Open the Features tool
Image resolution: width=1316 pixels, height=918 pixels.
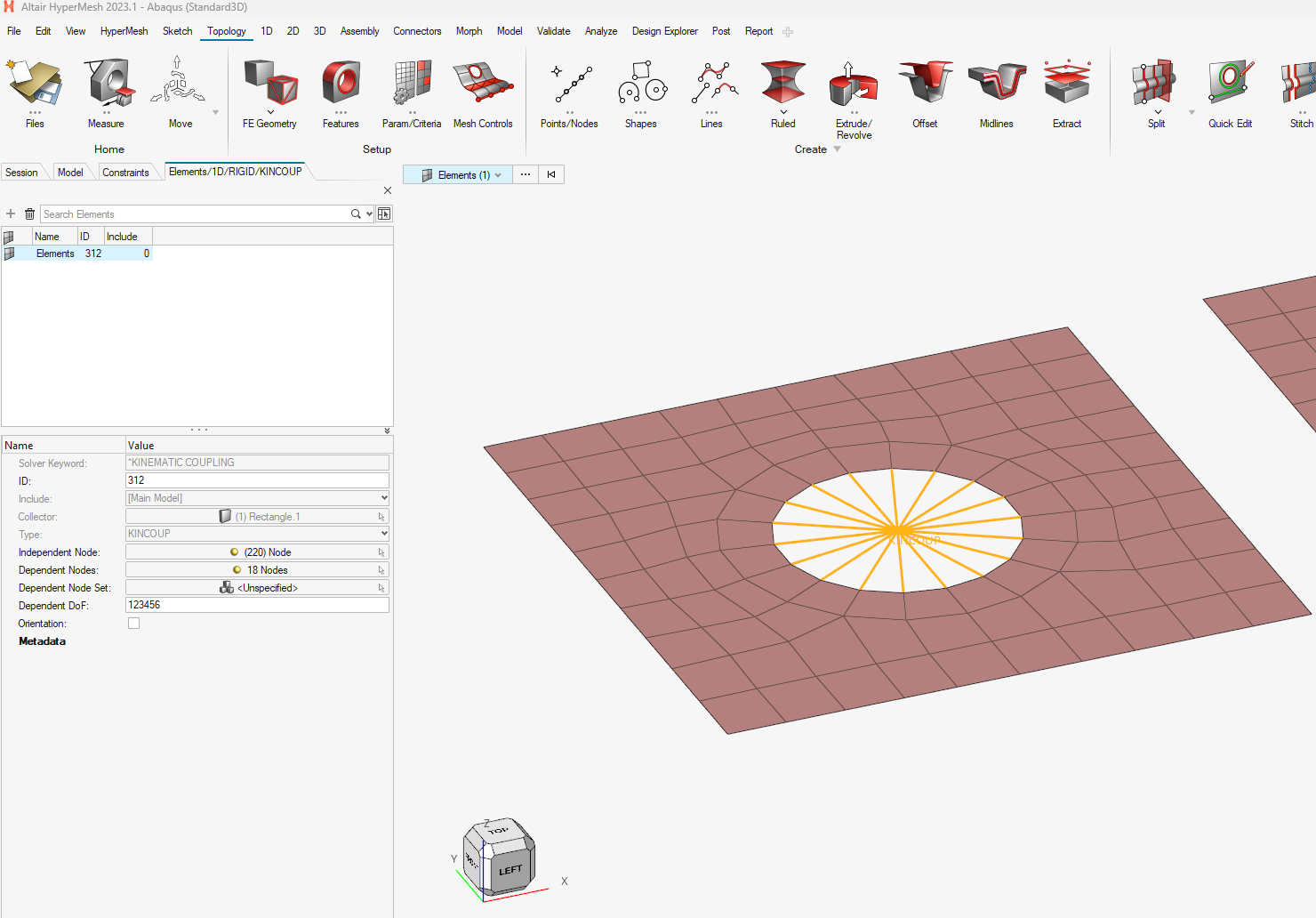pyautogui.click(x=341, y=93)
